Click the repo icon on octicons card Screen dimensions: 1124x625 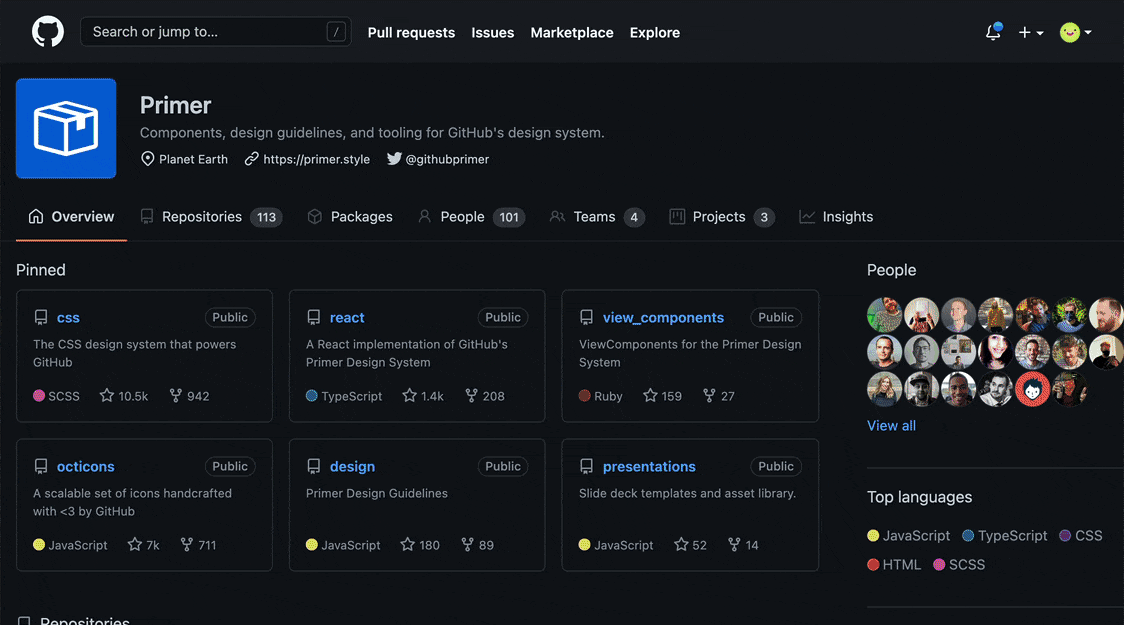(x=41, y=467)
